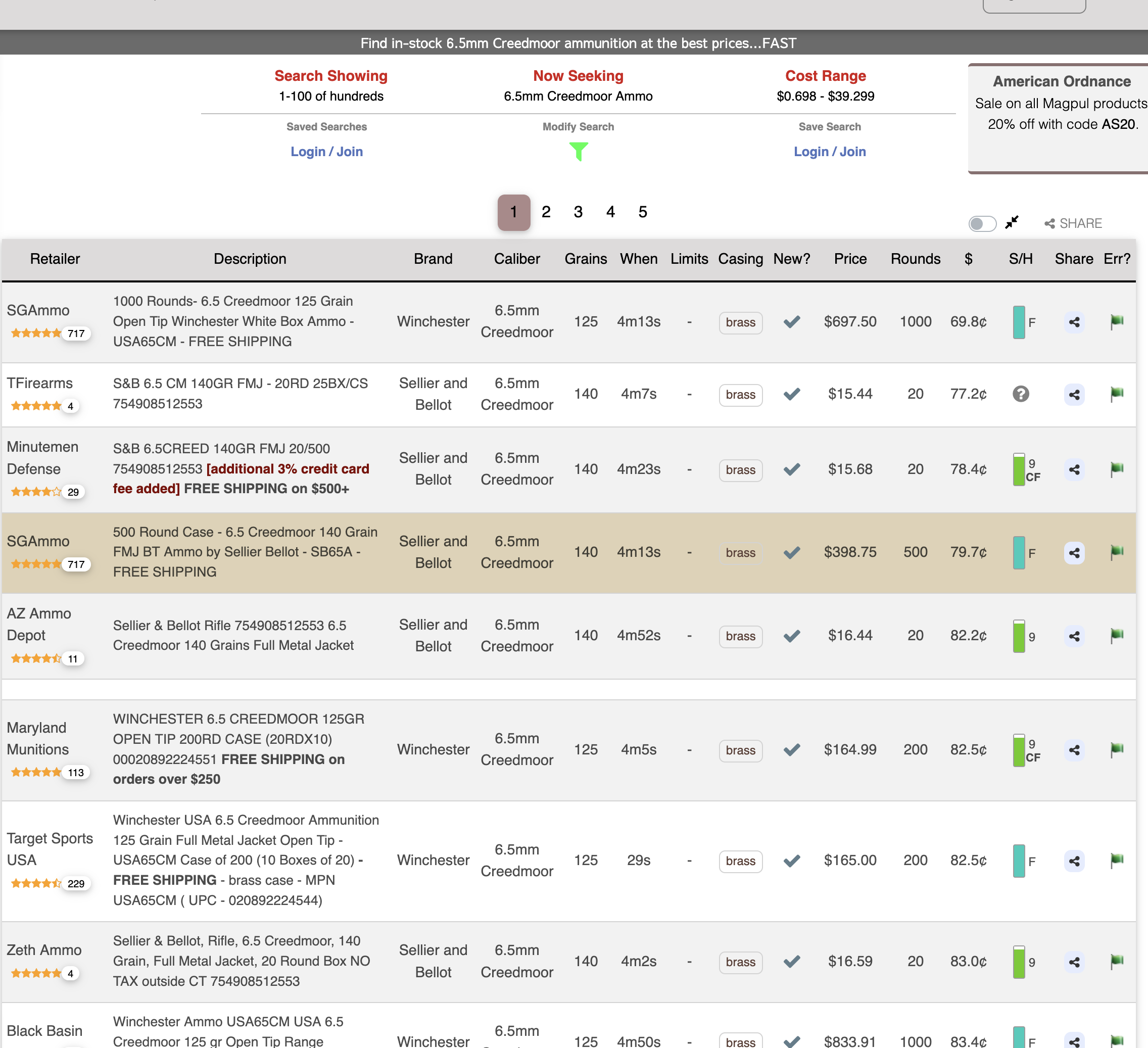Click Login / Join under Save Search
This screenshot has width=1148, height=1048.
[x=830, y=152]
